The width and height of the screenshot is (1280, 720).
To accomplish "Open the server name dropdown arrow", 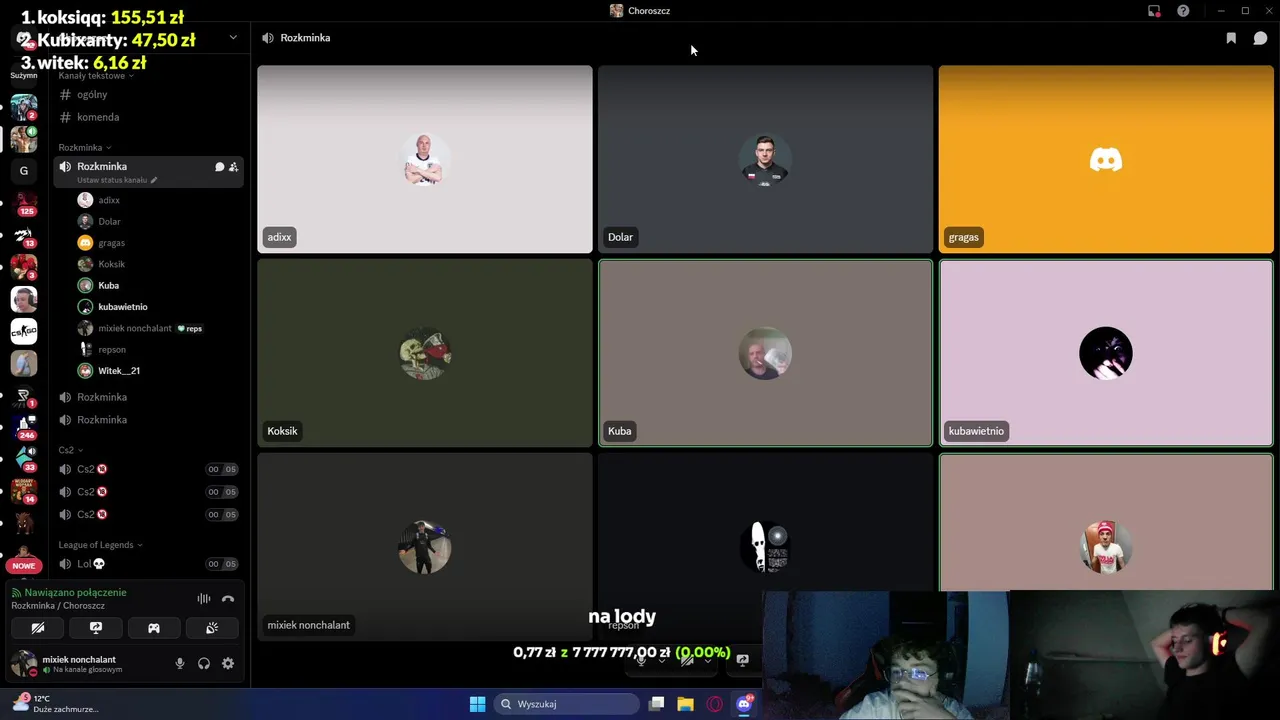I will (233, 38).
